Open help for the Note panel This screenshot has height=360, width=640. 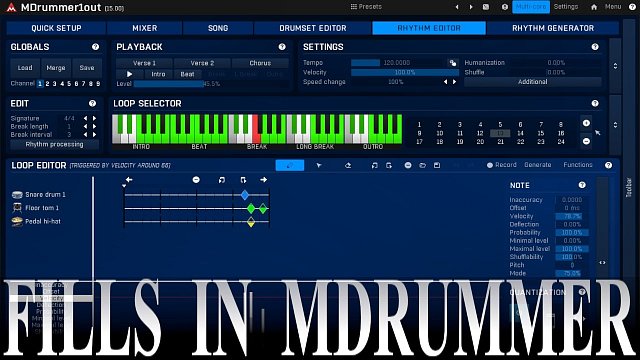(582, 185)
